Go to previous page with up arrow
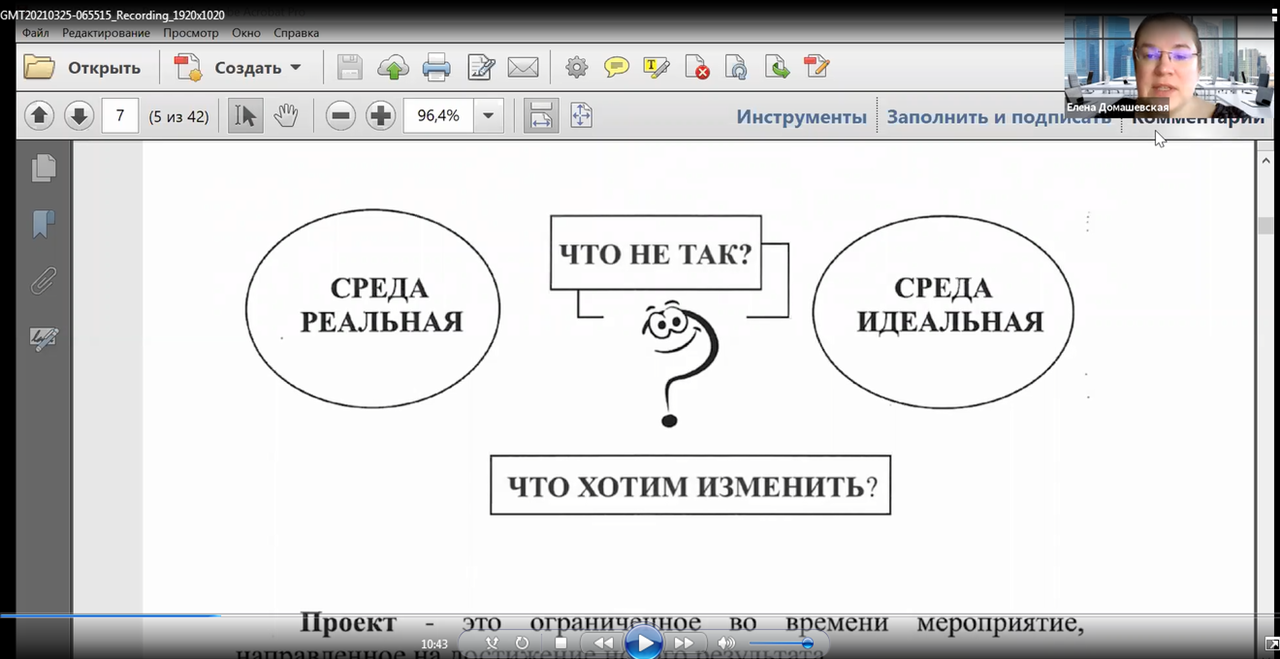1280x659 pixels. (x=39, y=116)
